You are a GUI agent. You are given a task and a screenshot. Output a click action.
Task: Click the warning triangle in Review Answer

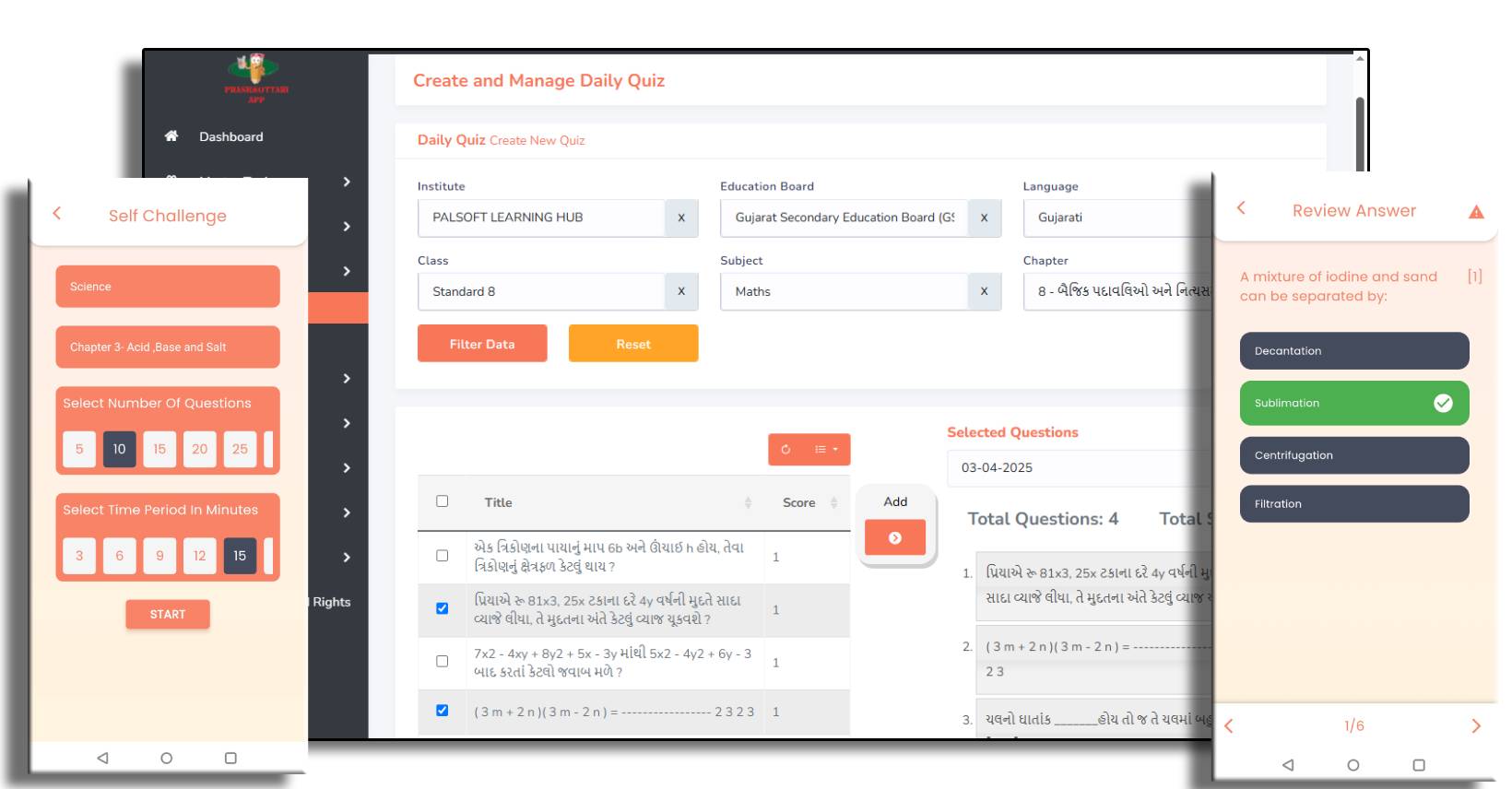point(1475,212)
